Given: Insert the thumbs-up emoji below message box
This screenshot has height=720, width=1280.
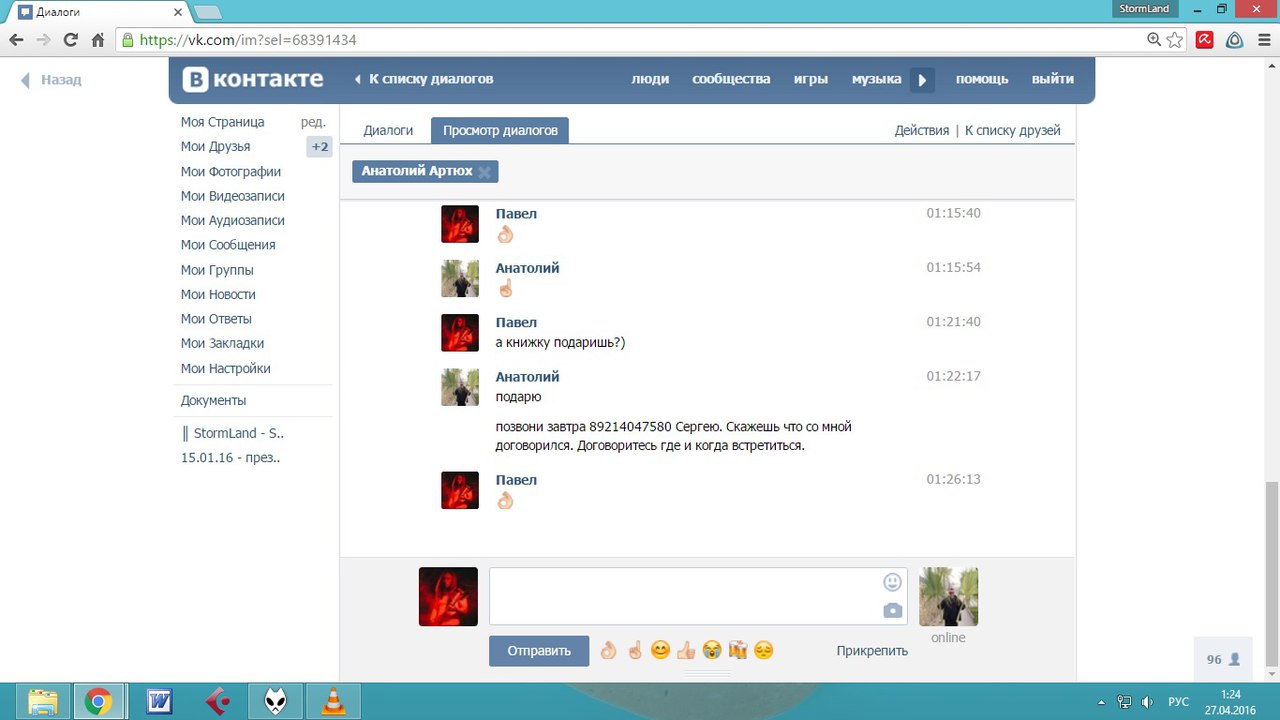Looking at the screenshot, I should [685, 651].
